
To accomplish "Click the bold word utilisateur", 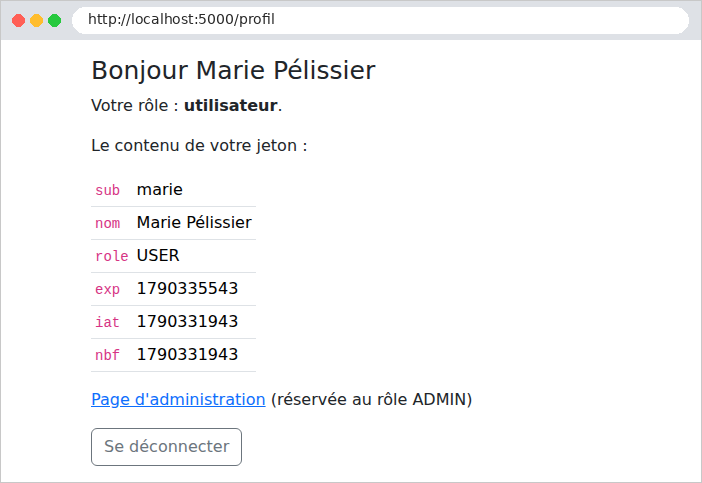I will 231,105.
